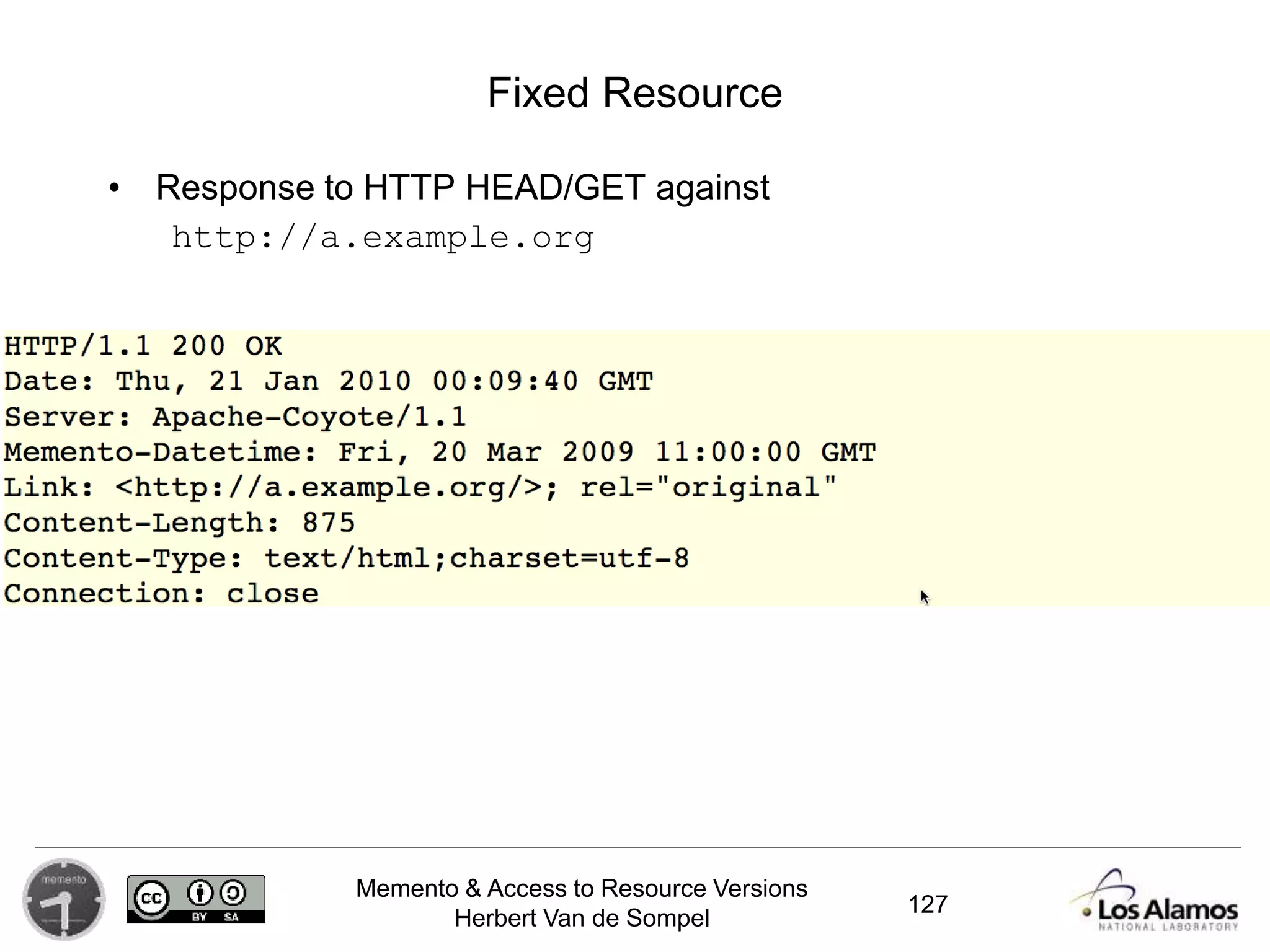The height and width of the screenshot is (952, 1270).
Task: Click the slide title "Fixed Resource"
Action: coord(634,93)
